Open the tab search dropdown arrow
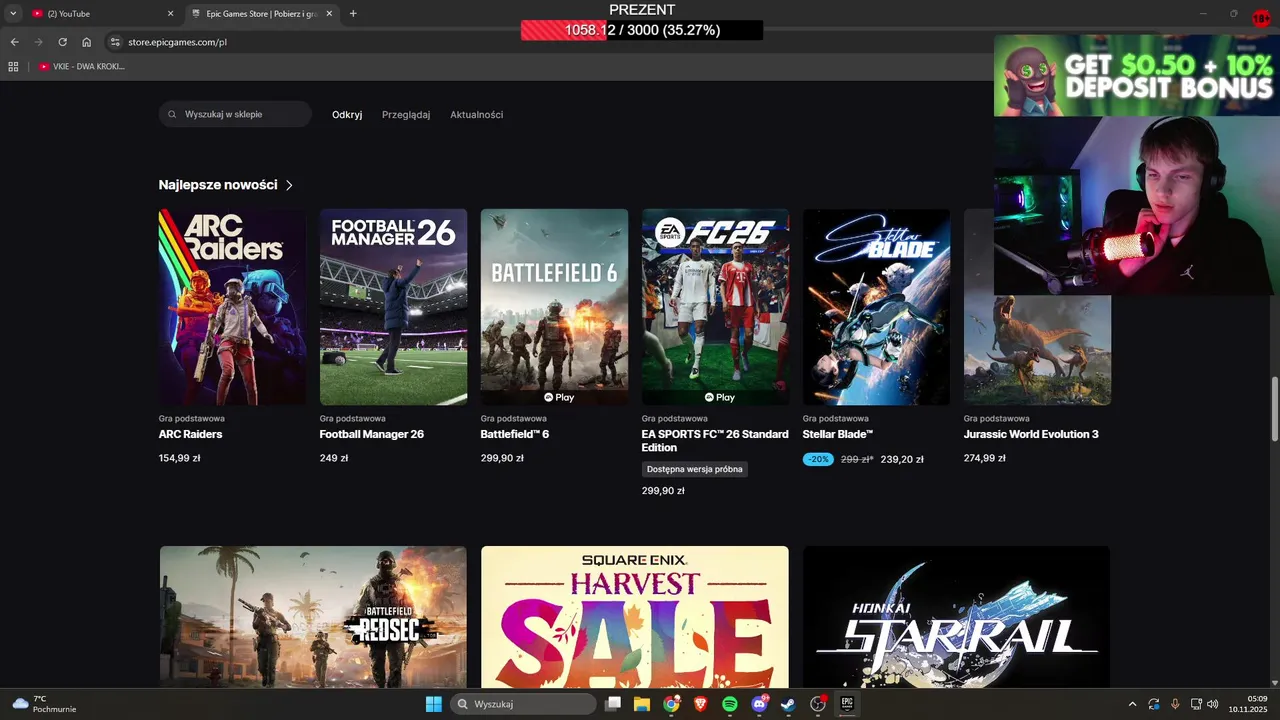The image size is (1280, 720). (x=13, y=14)
